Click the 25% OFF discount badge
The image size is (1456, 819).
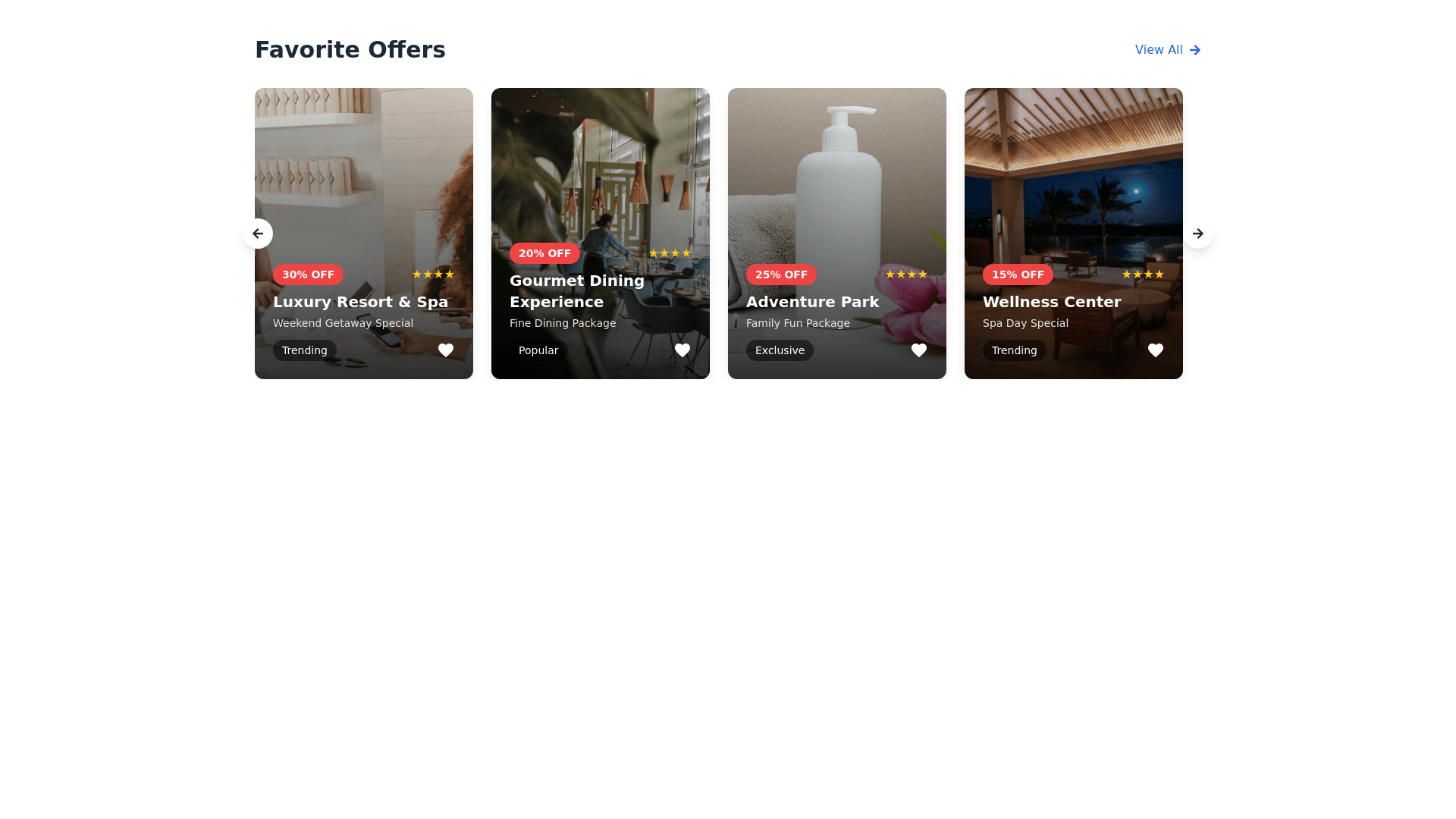point(781,275)
